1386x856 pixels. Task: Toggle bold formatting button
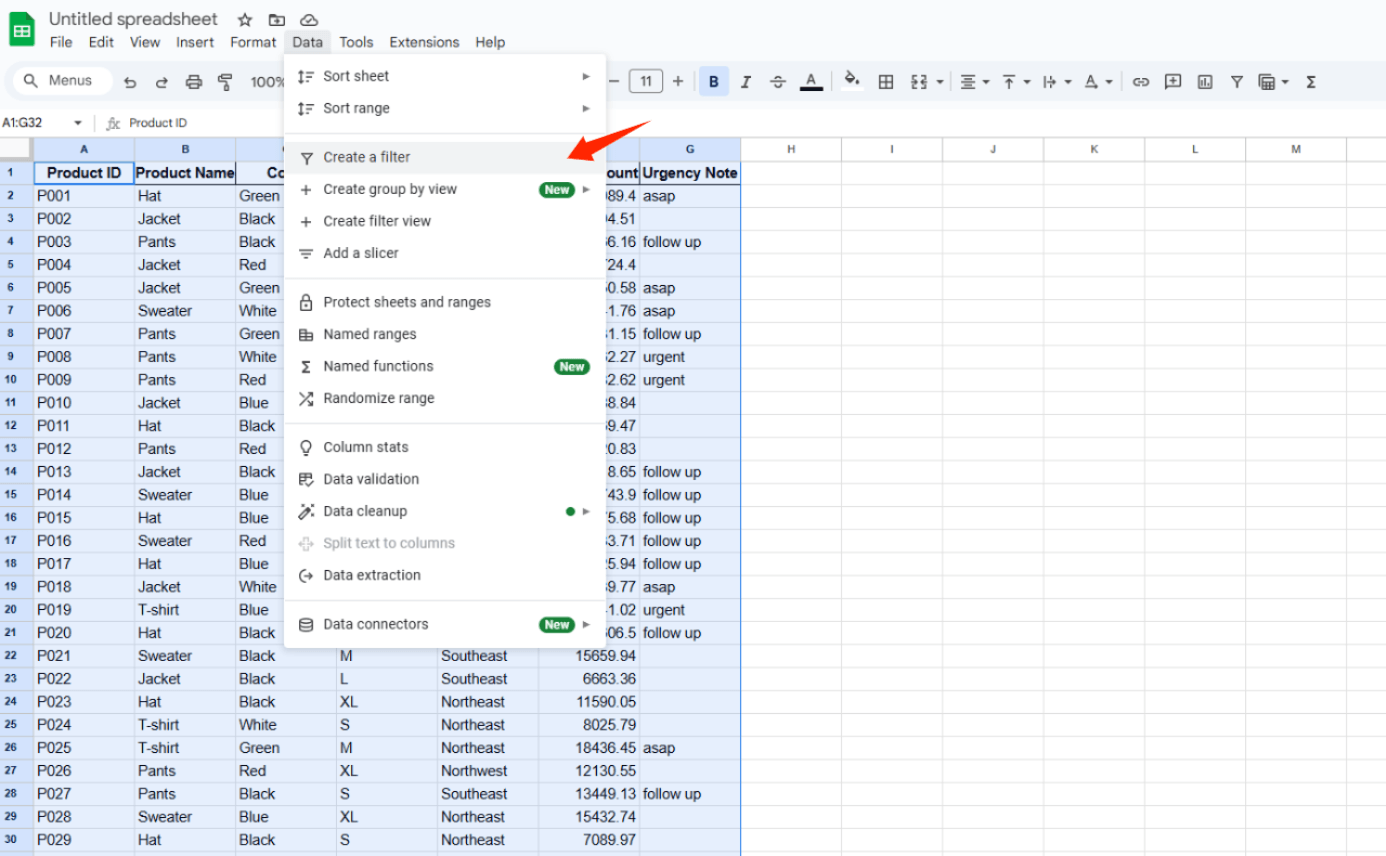[x=713, y=82]
